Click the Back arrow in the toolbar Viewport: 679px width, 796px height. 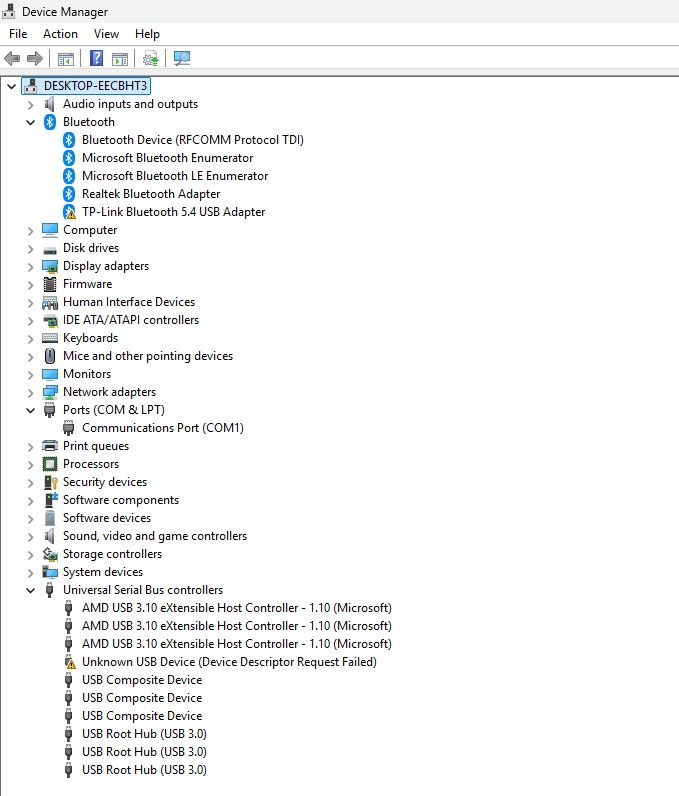12,59
